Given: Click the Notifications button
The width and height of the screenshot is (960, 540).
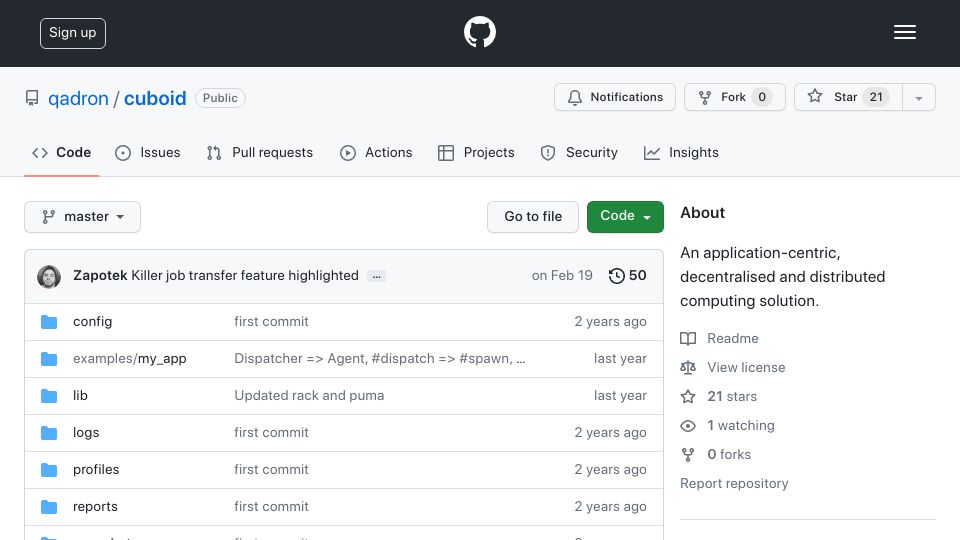Looking at the screenshot, I should coord(615,97).
